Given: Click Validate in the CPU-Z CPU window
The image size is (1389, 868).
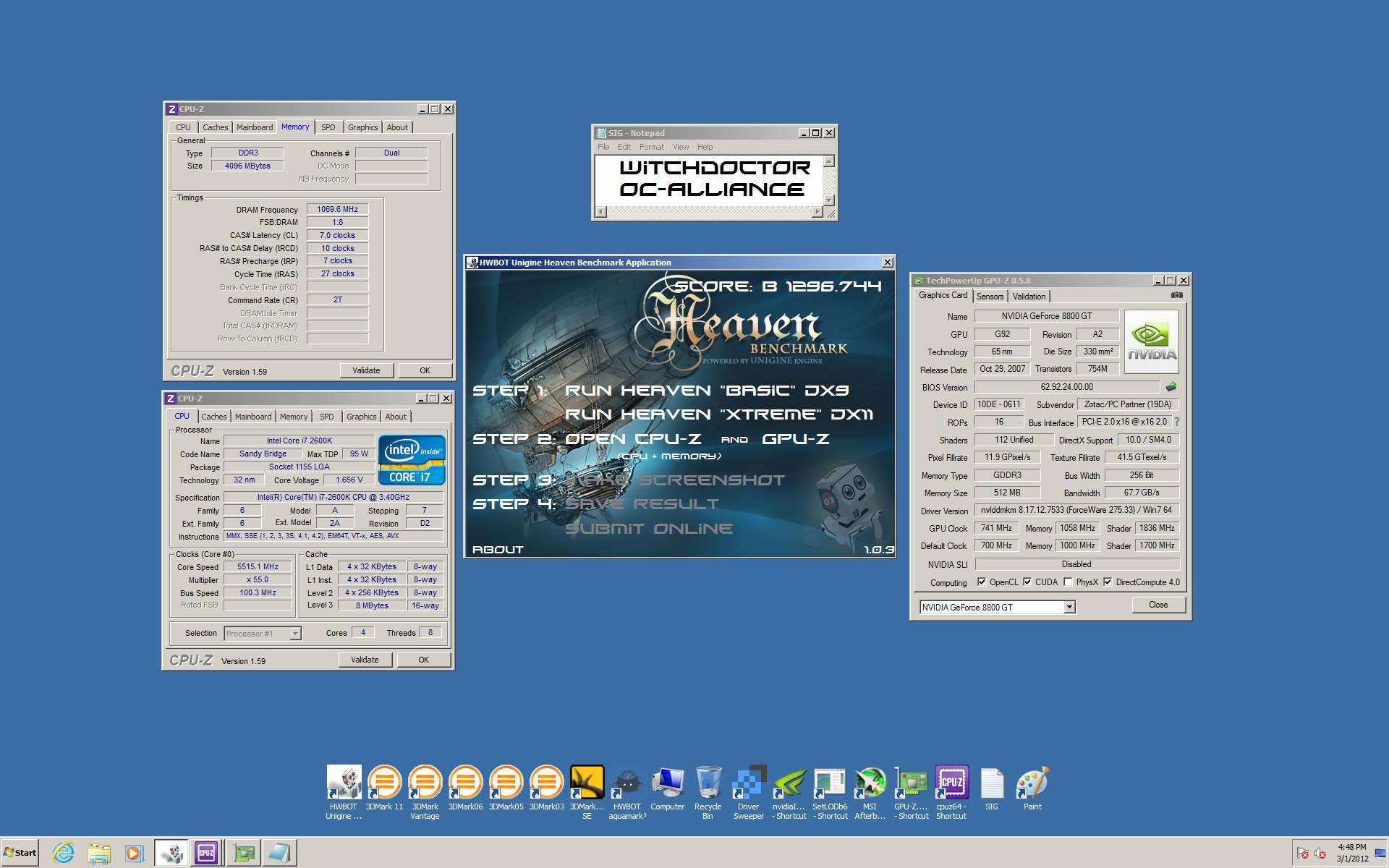Looking at the screenshot, I should [x=365, y=660].
